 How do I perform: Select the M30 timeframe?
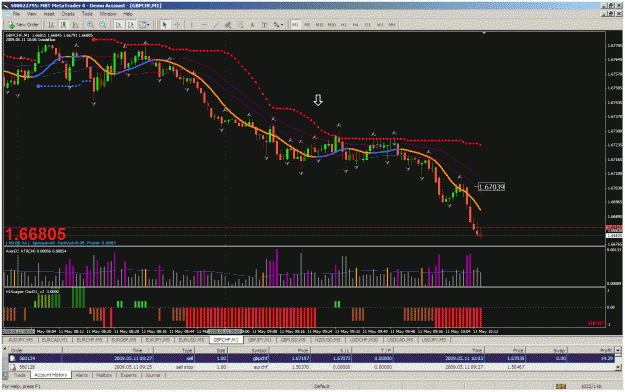point(332,25)
